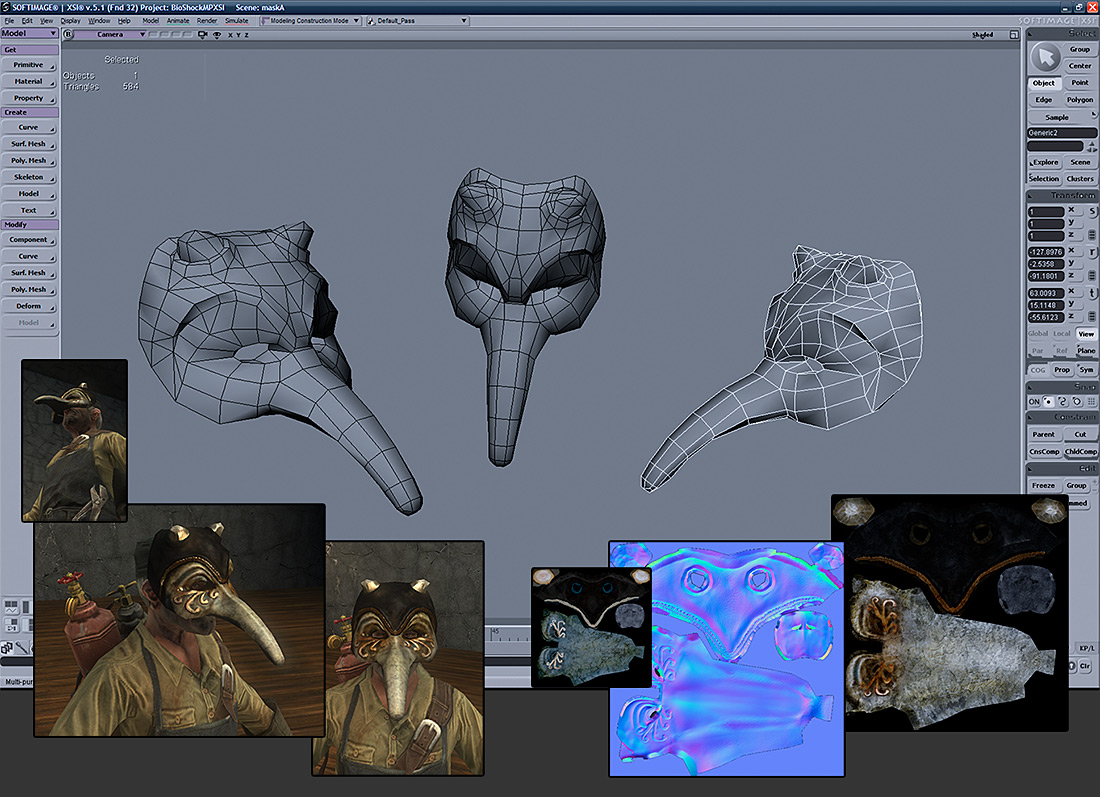Select snap to curves icon
This screenshot has width=1100, height=797.
click(x=1062, y=402)
